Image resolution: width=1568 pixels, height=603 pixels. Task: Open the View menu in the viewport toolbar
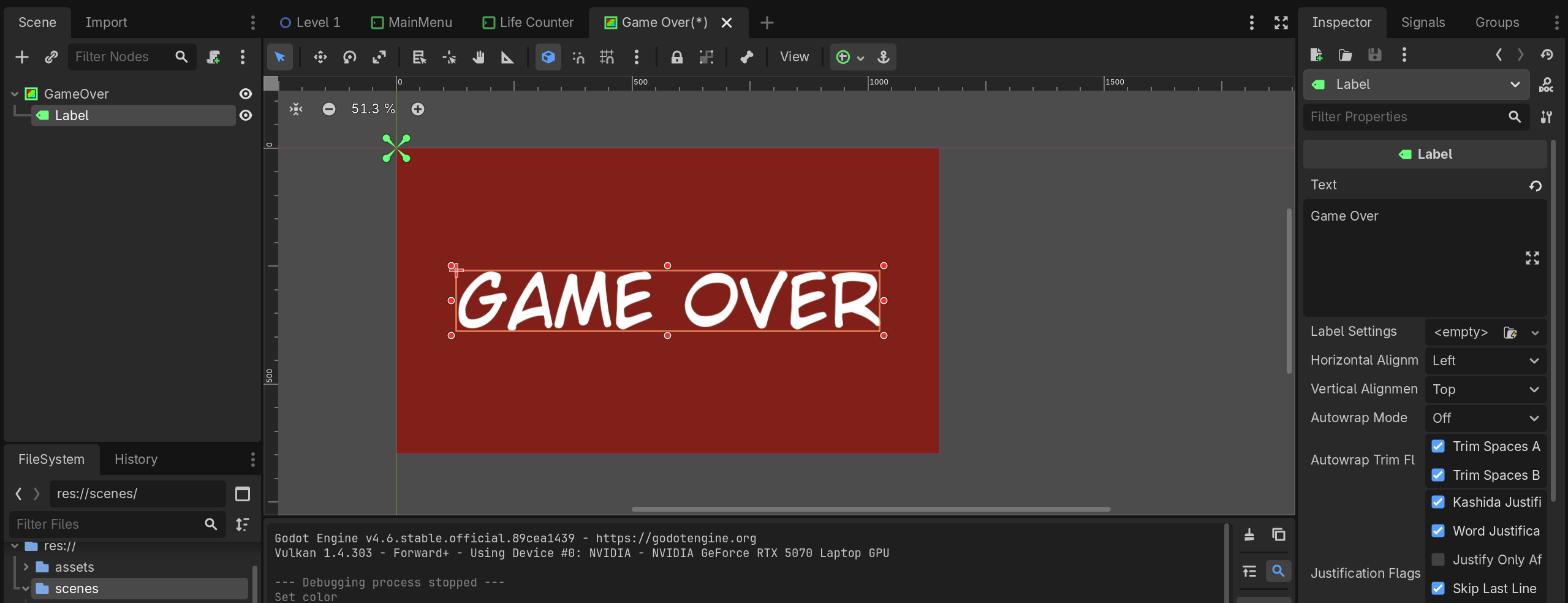pyautogui.click(x=793, y=57)
